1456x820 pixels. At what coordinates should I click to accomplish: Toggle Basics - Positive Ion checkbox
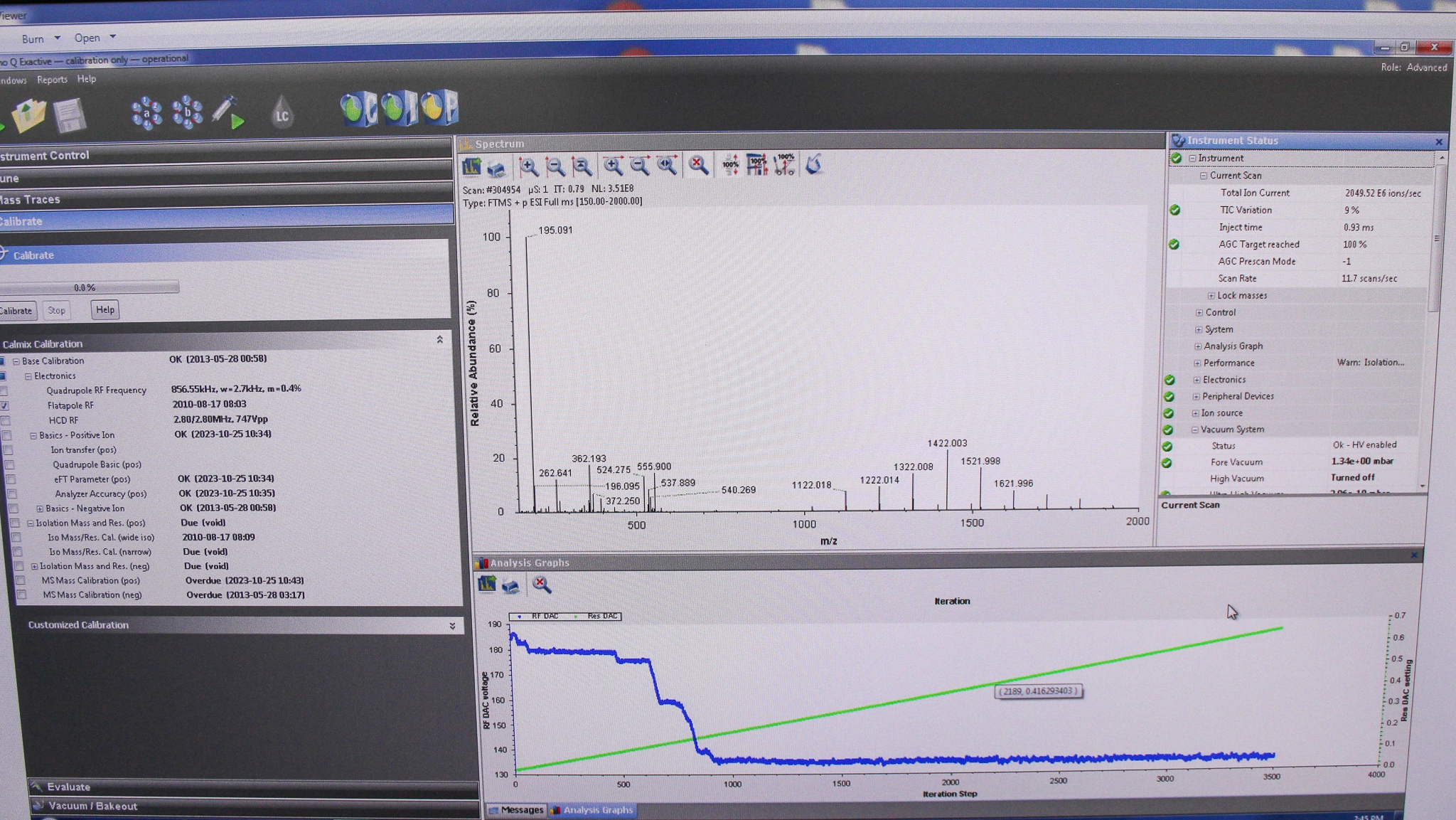coord(7,435)
